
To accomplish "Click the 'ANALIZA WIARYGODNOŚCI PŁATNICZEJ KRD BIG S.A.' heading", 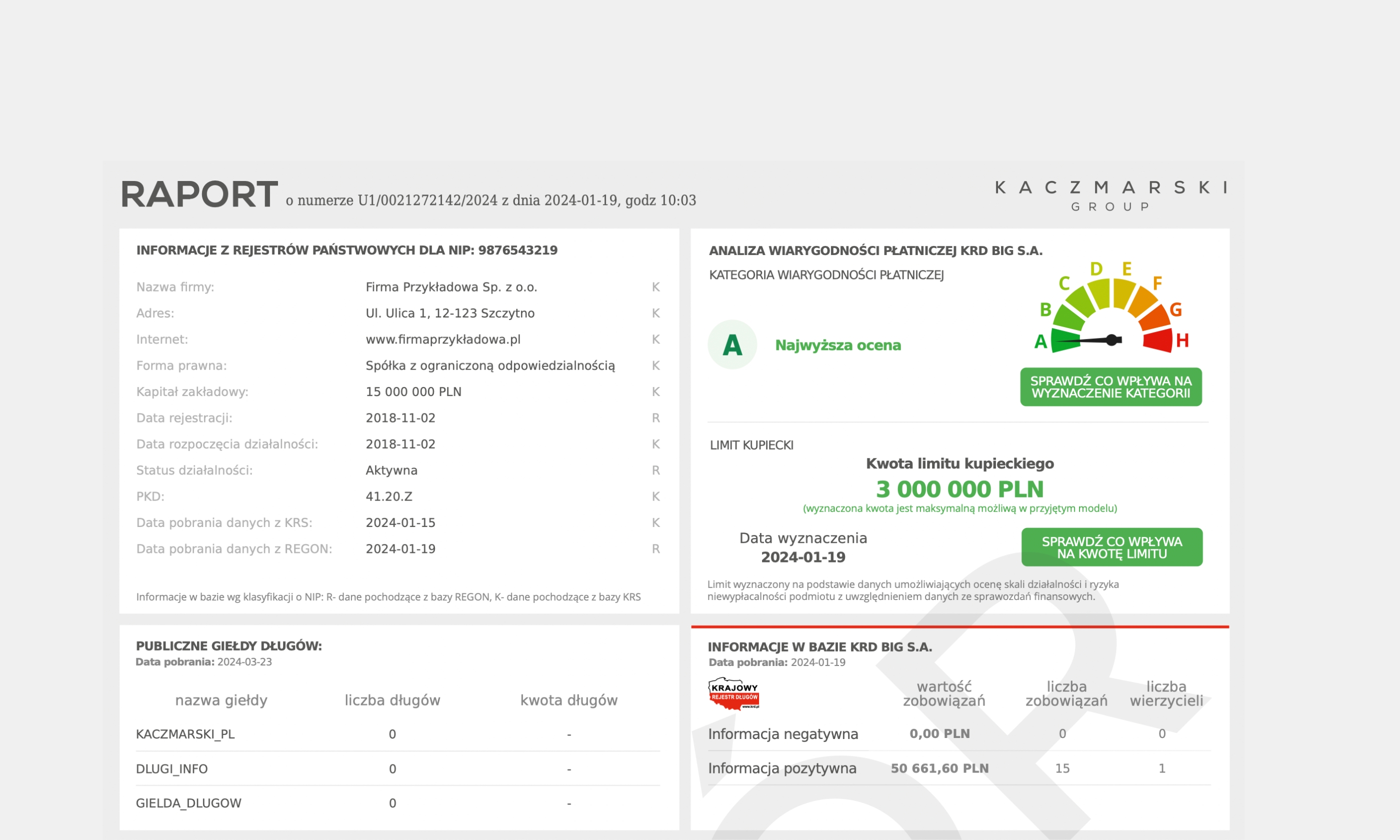I will [x=876, y=251].
